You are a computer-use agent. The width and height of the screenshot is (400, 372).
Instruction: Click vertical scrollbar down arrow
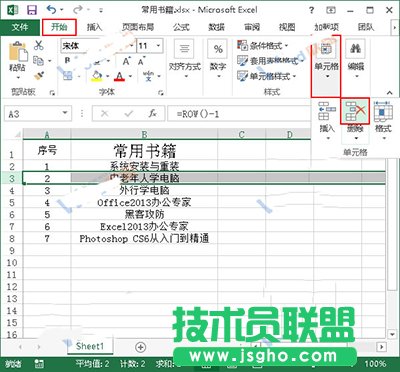click(392, 334)
